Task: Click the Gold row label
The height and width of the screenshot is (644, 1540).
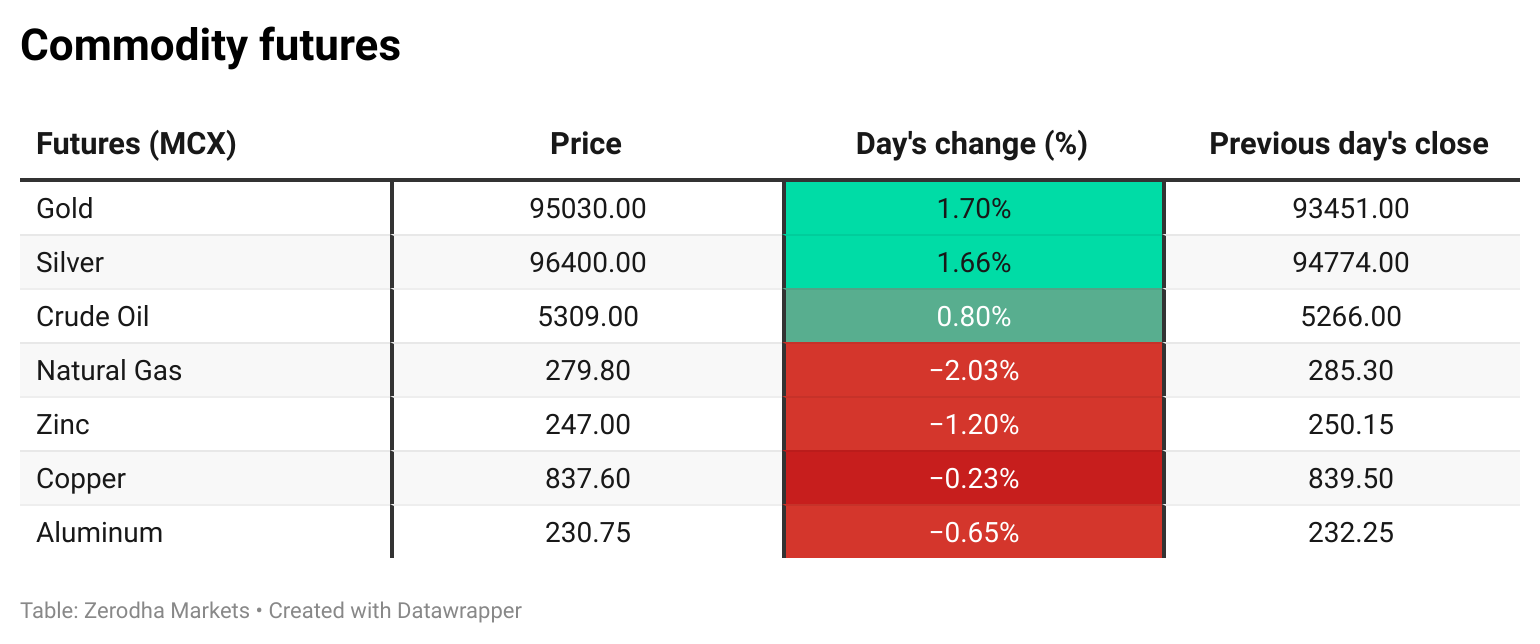Action: (x=65, y=208)
